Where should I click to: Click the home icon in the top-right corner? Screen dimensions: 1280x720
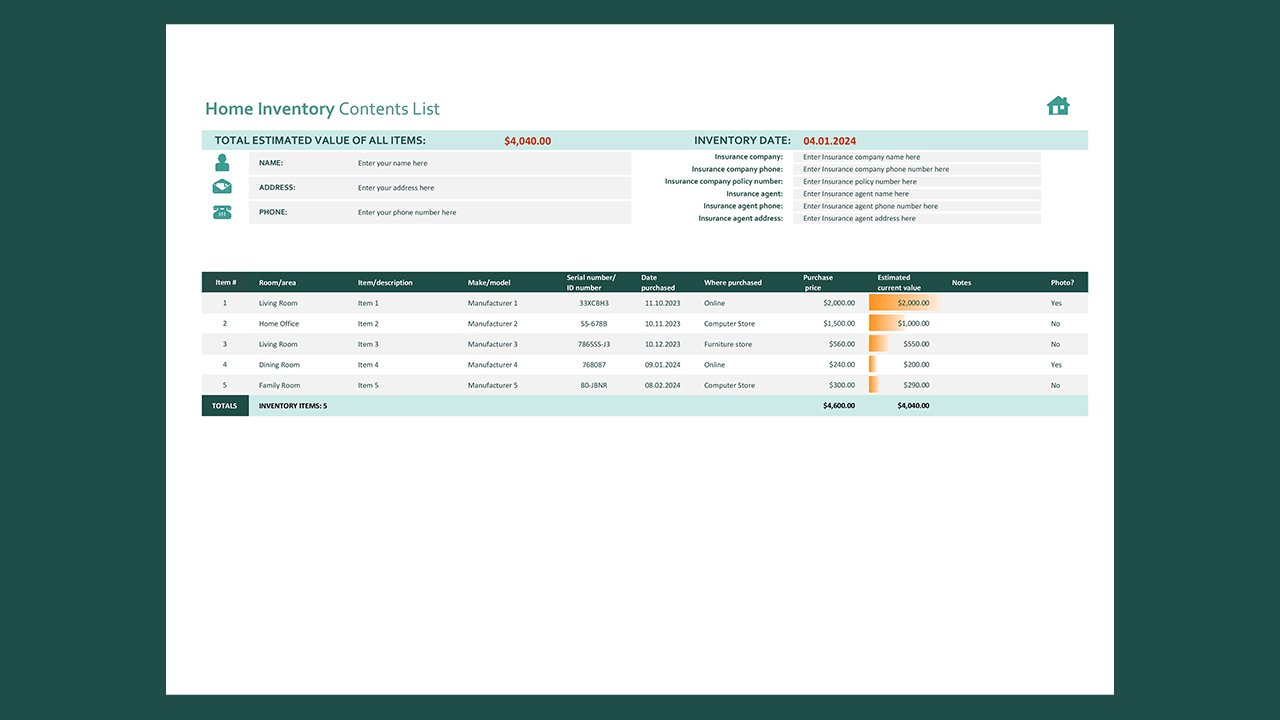coord(1058,104)
